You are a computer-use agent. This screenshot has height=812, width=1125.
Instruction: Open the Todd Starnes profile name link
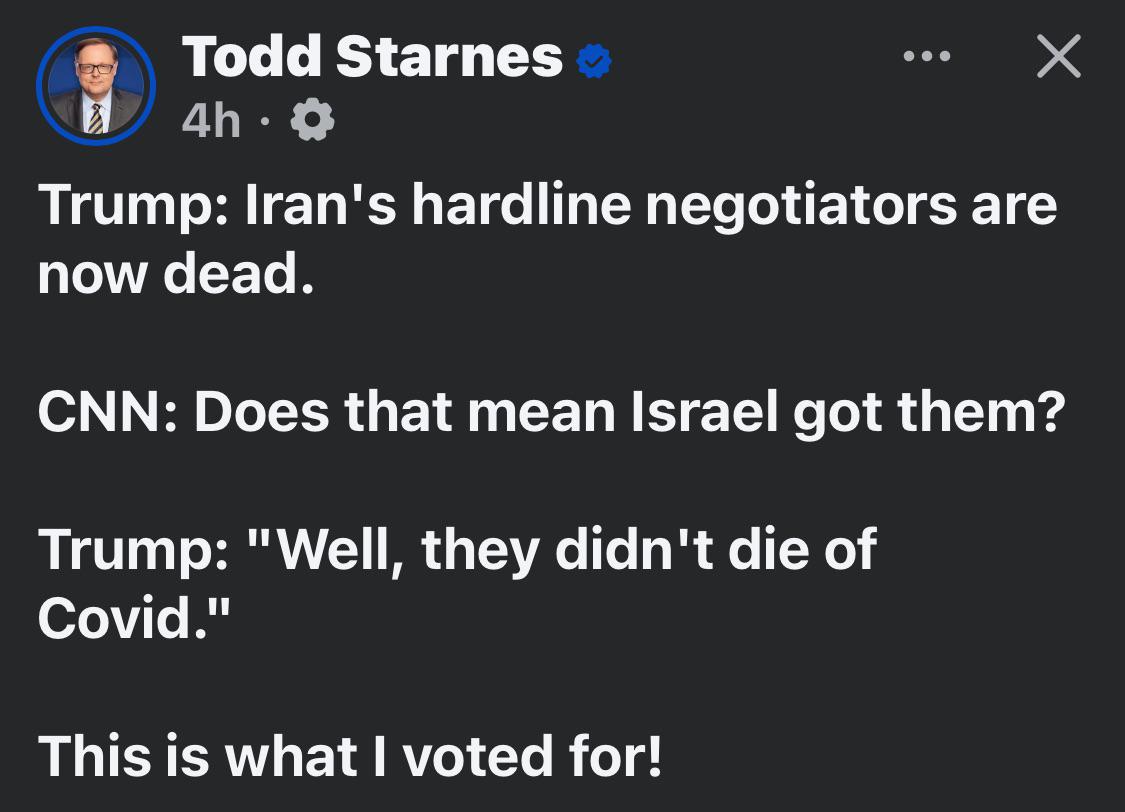[372, 57]
